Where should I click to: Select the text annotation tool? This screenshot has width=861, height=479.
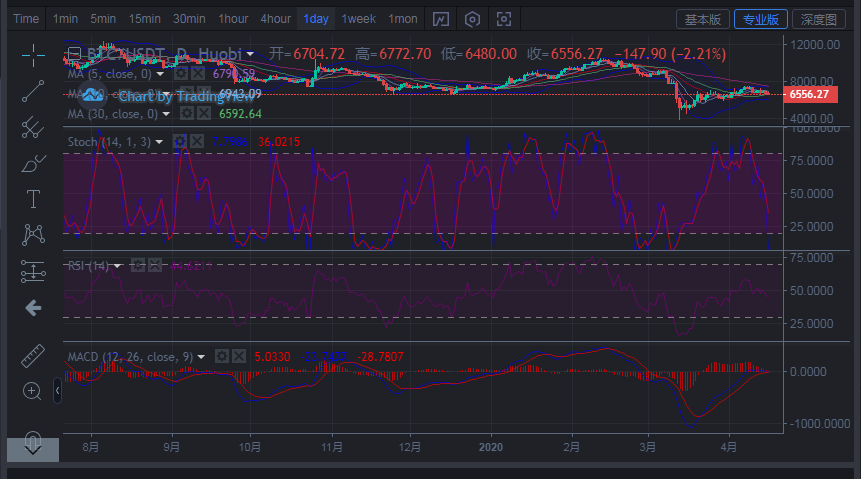click(33, 199)
